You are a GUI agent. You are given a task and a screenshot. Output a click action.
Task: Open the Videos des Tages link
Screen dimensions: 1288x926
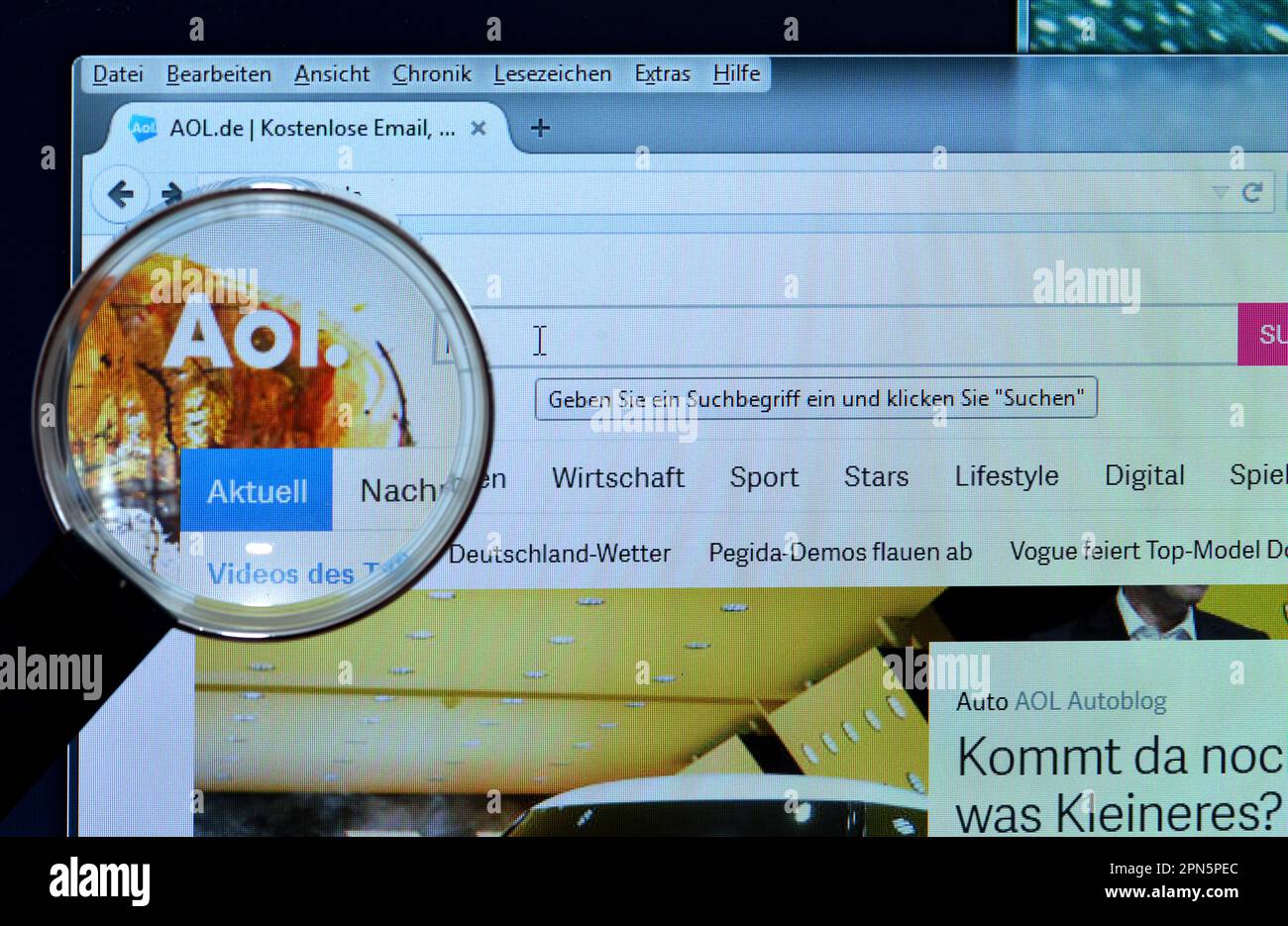click(x=308, y=573)
